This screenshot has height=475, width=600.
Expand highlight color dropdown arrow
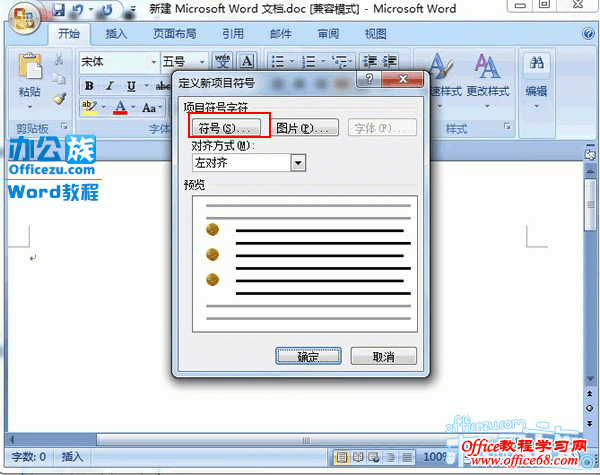[x=104, y=108]
